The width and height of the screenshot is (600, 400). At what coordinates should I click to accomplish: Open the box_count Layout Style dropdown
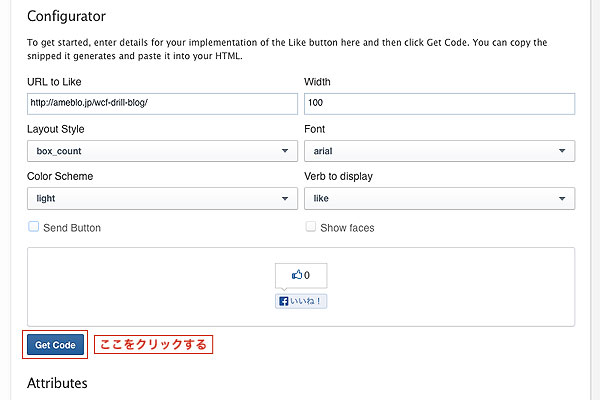pos(162,151)
